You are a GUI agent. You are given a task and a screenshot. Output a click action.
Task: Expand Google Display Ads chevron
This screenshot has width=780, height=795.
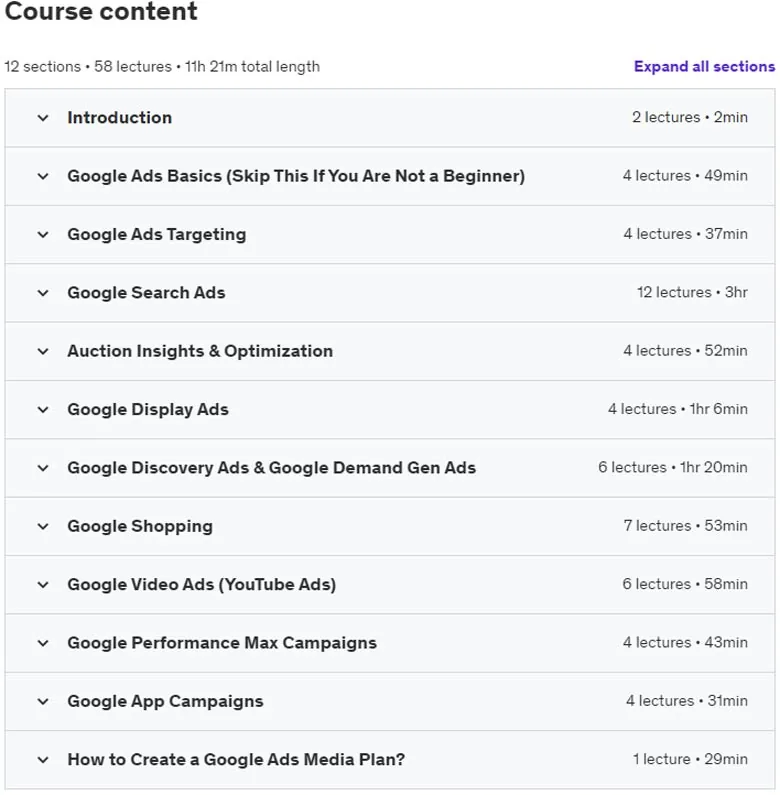pos(43,410)
